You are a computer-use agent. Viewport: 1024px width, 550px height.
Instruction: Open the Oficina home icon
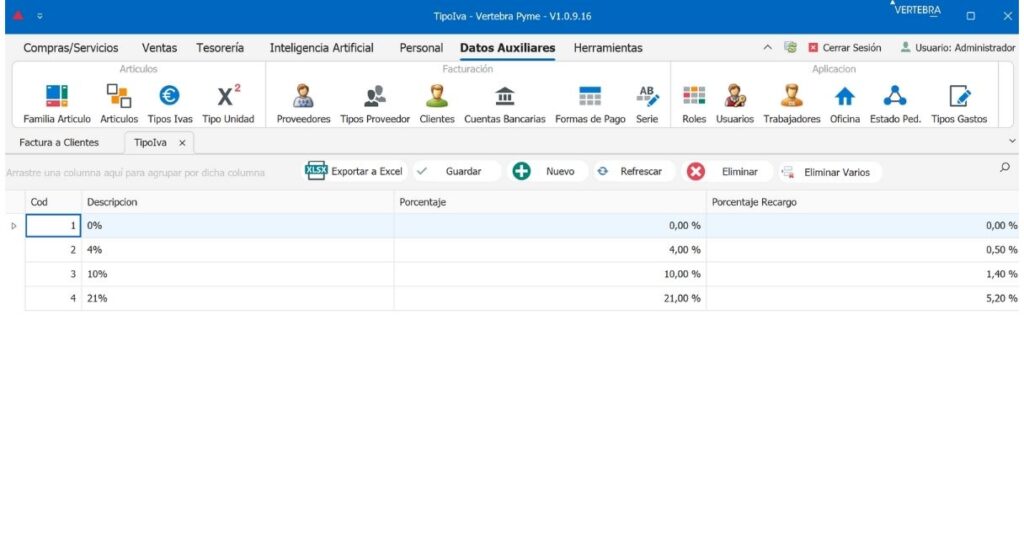pos(844,104)
